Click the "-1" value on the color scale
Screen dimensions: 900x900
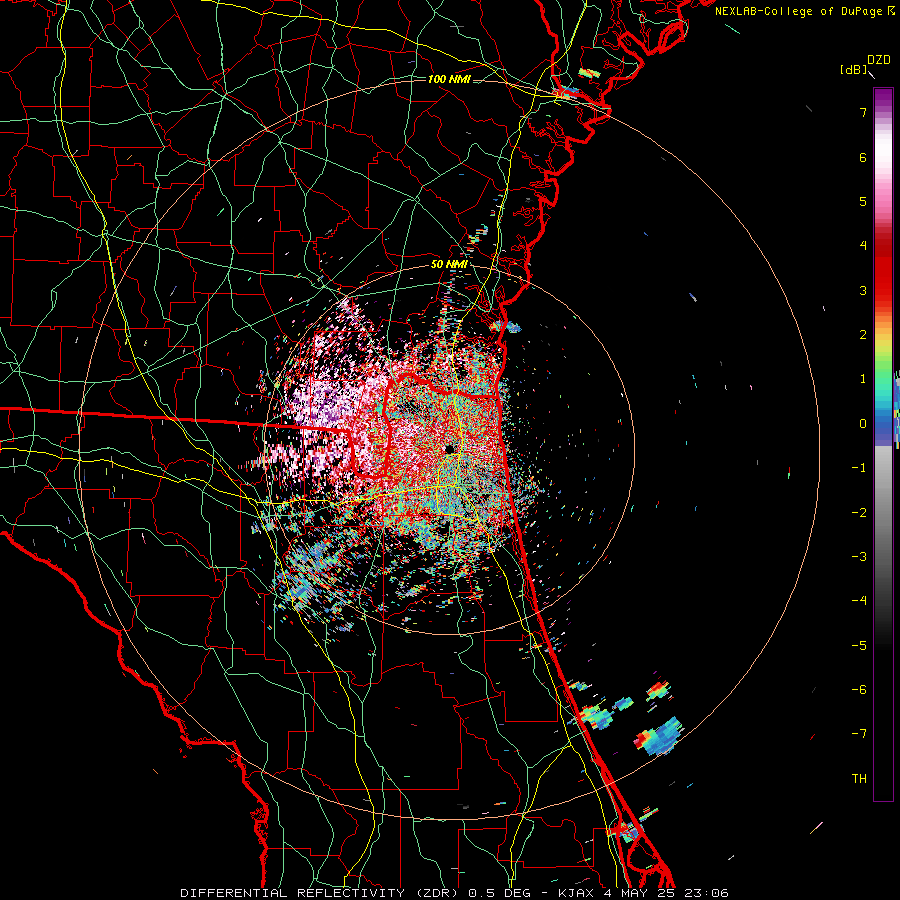[x=859, y=468]
